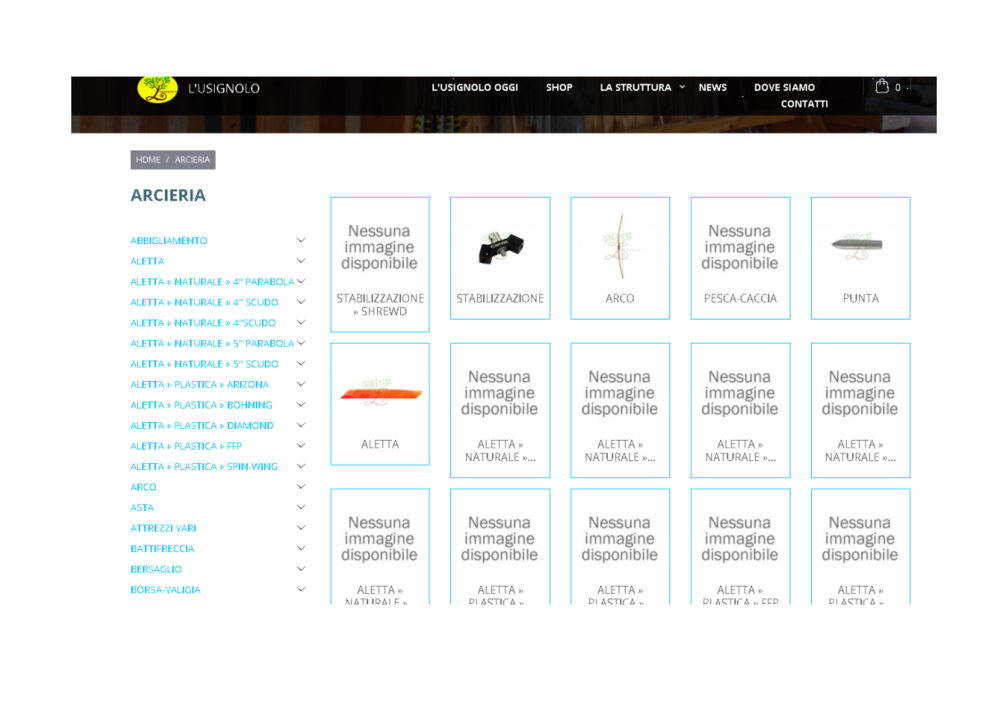Open the ARCO bow image card
The height and width of the screenshot is (706, 1000).
coord(620,258)
